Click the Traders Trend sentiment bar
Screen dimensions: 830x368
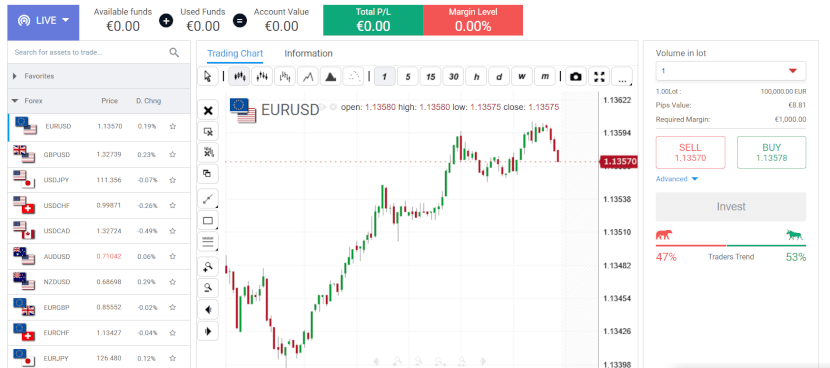(x=730, y=246)
